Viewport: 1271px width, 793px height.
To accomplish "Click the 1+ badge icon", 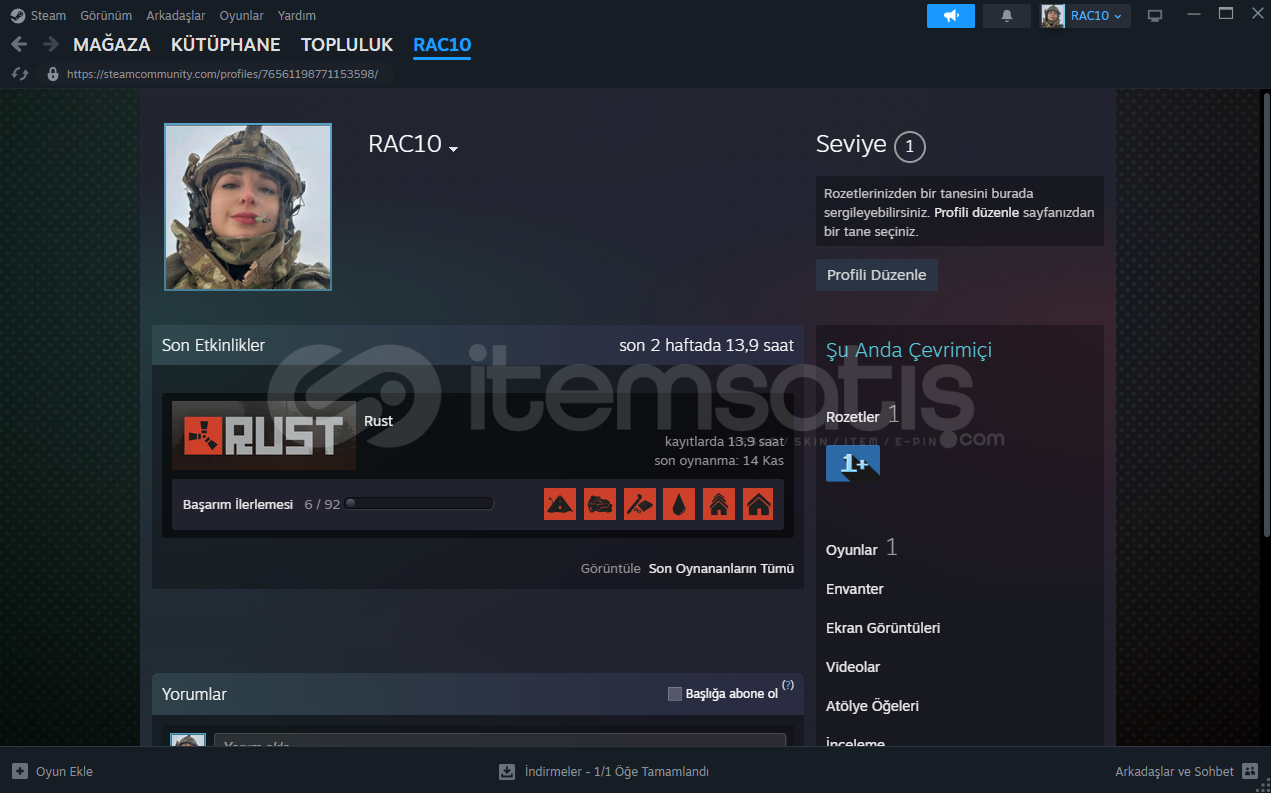I will coord(853,463).
